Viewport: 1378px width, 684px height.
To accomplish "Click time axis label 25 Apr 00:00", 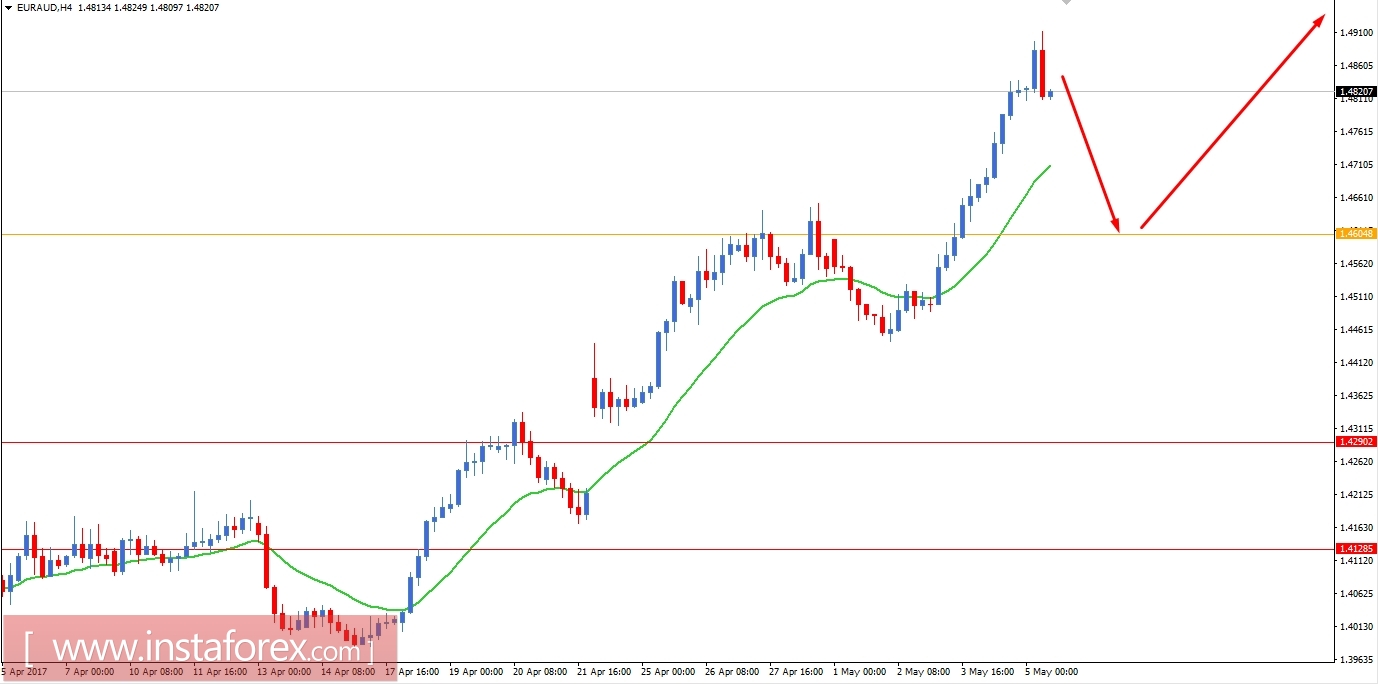I will coord(669,672).
